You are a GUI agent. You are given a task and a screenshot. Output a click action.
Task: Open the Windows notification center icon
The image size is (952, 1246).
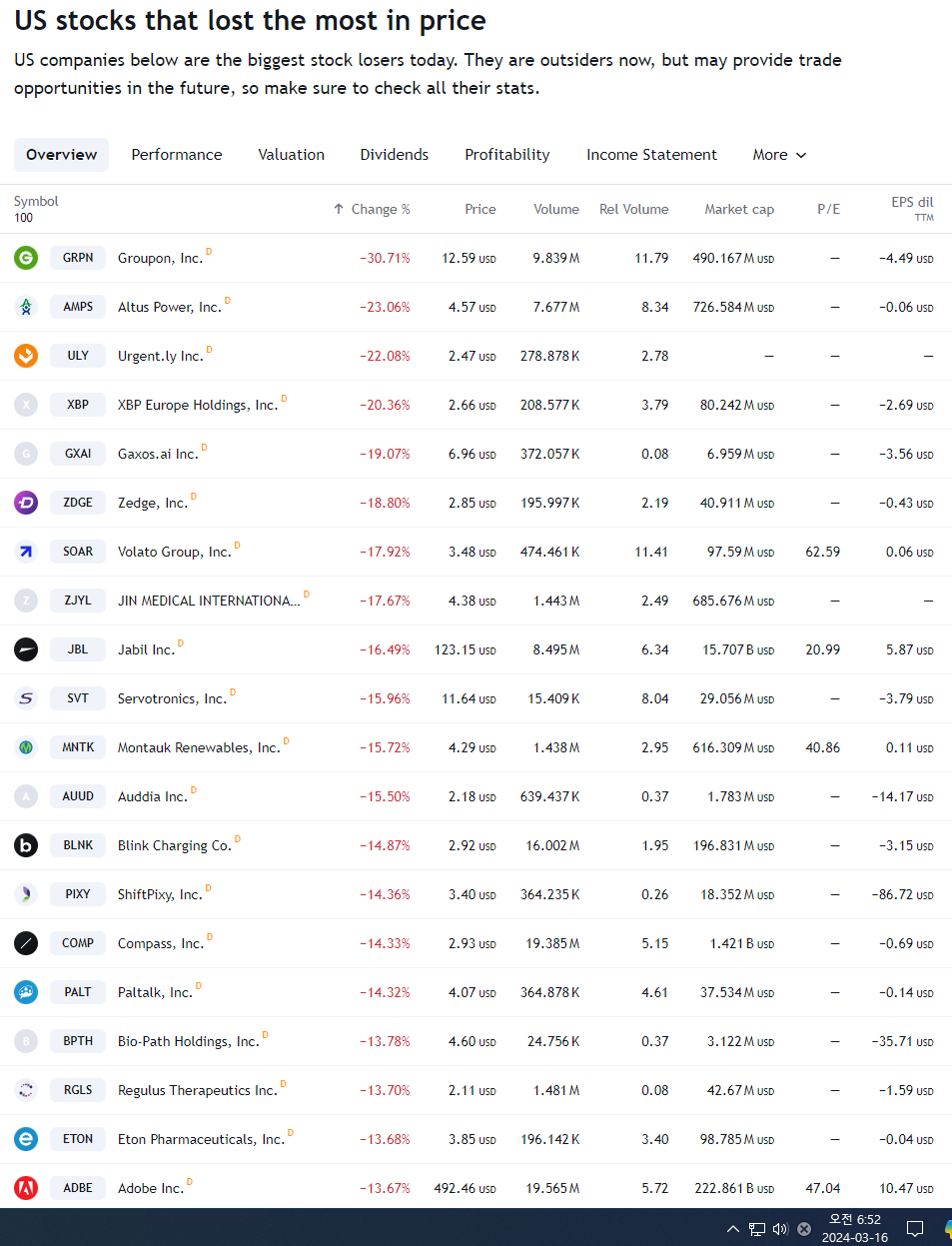pyautogui.click(x=914, y=1229)
